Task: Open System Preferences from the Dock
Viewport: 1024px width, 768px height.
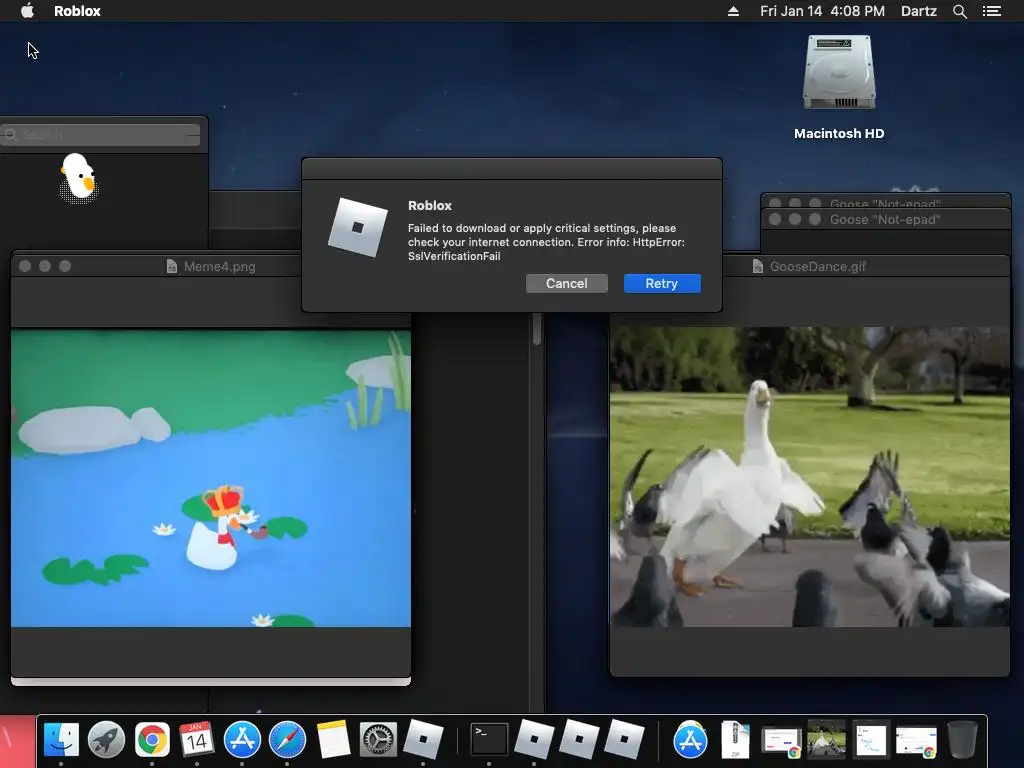Action: (378, 740)
